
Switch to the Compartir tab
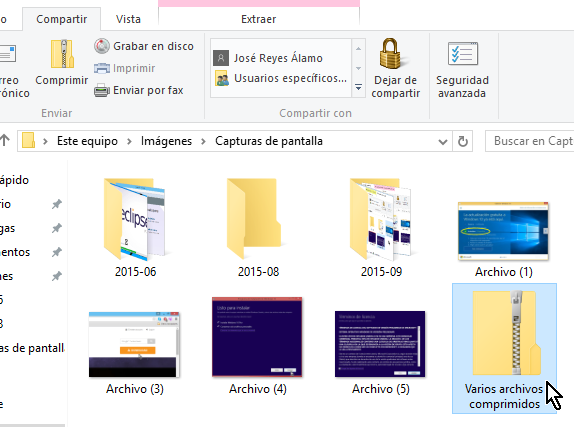[62, 19]
